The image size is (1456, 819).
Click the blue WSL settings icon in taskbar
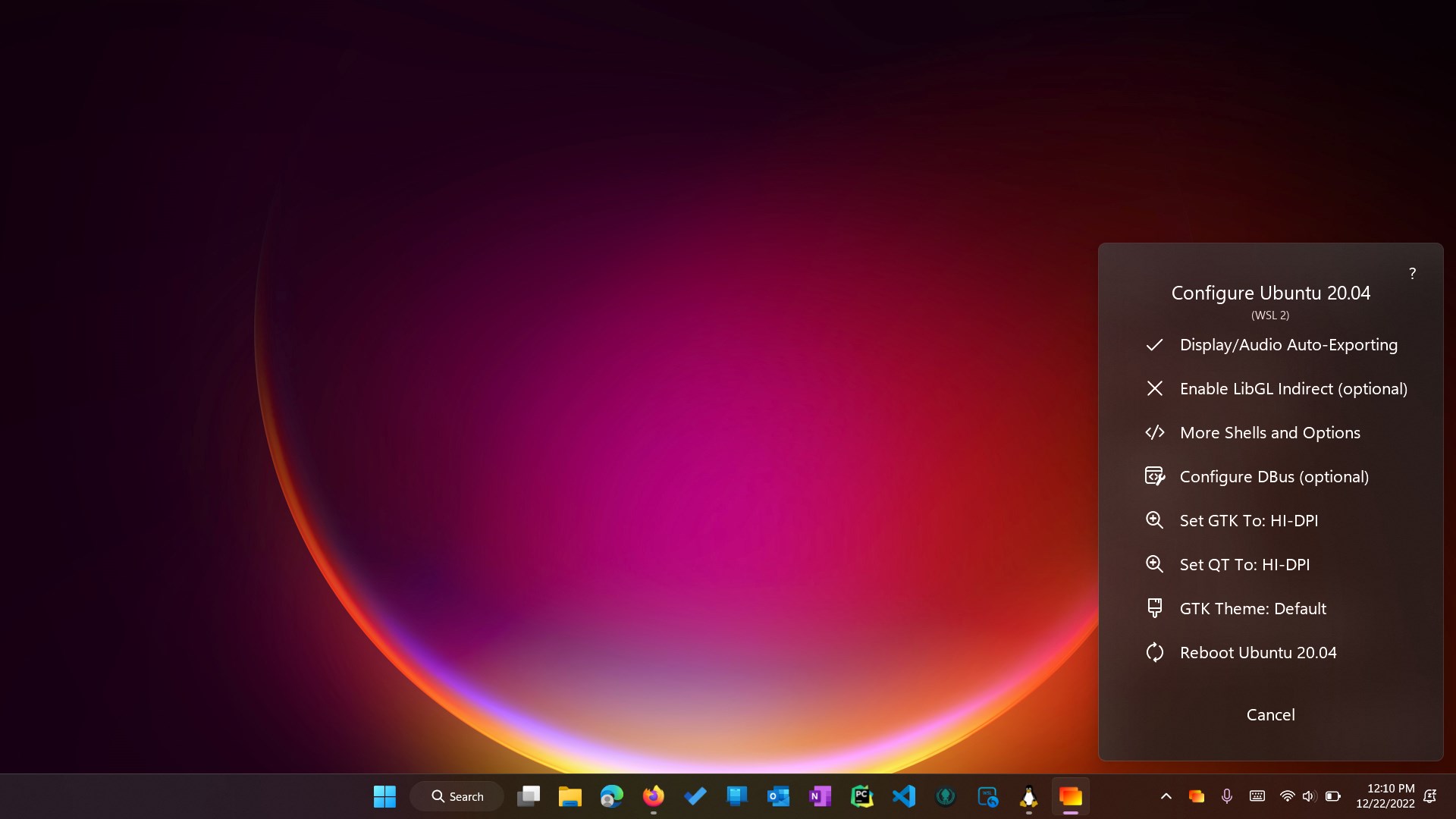[x=987, y=796]
